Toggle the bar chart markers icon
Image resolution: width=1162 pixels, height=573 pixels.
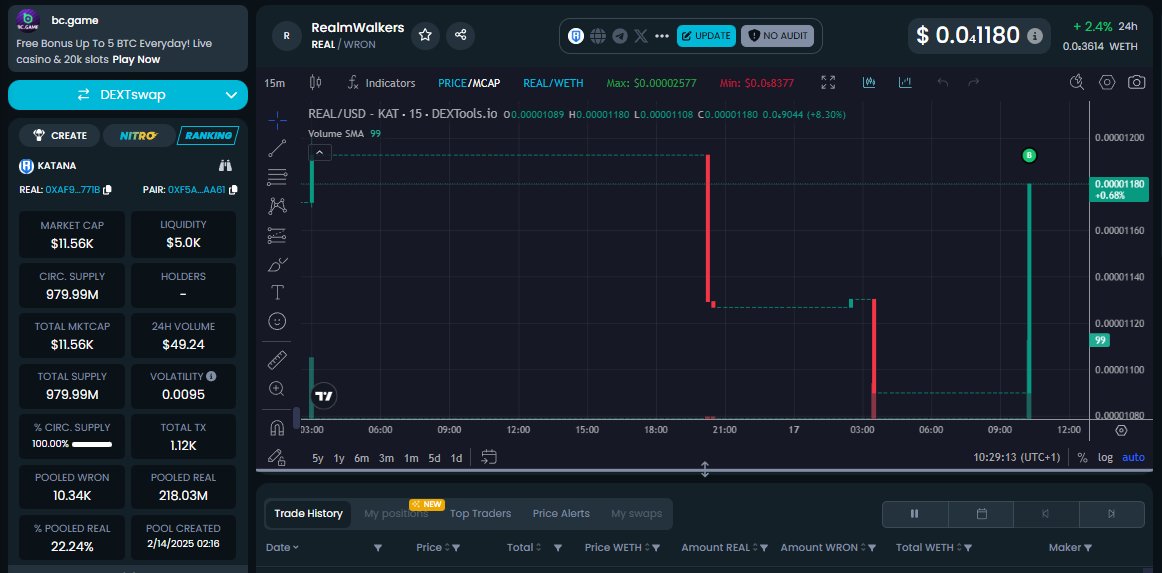coord(905,82)
